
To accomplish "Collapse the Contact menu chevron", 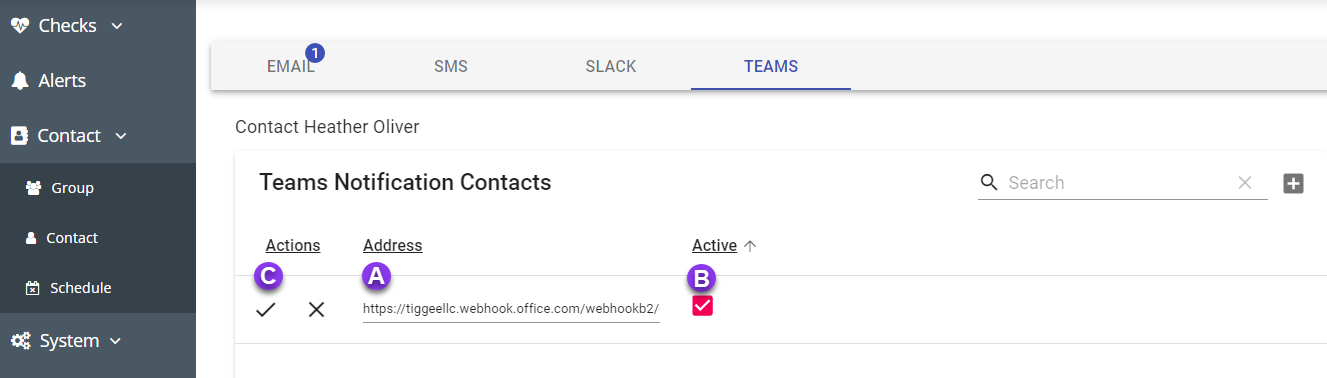I will [x=121, y=136].
